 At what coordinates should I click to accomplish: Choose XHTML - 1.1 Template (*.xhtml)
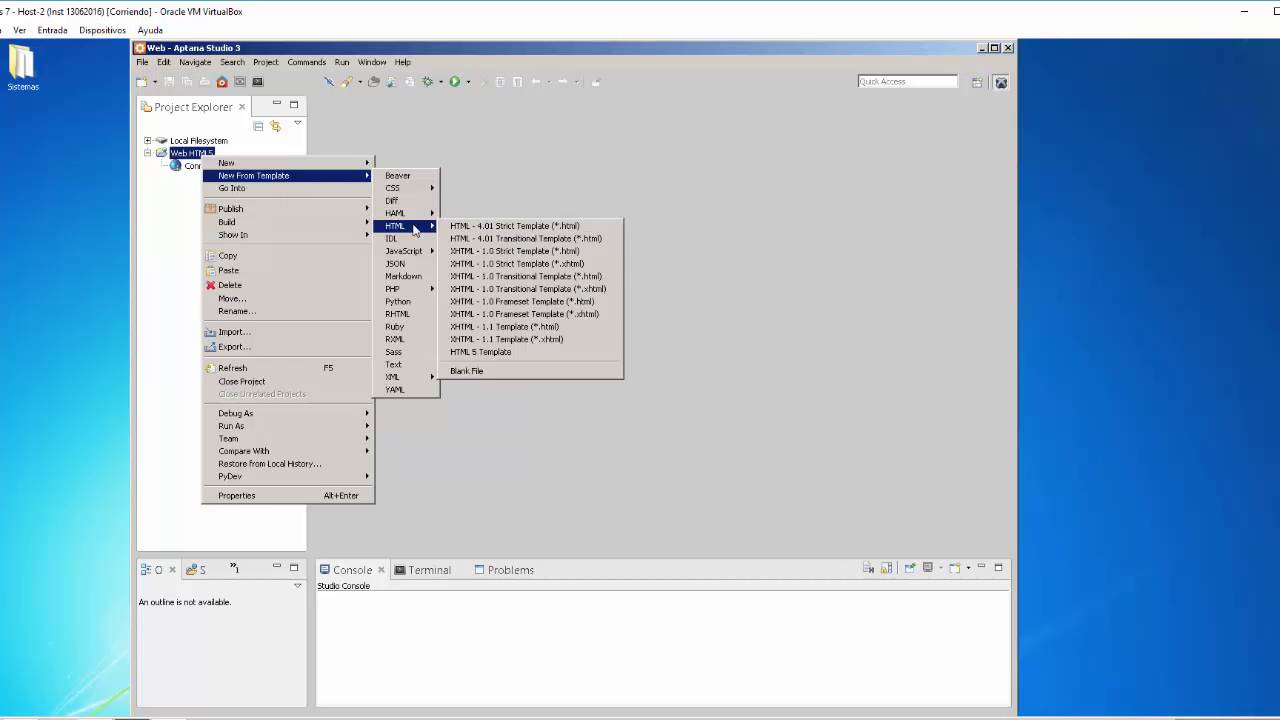[x=532, y=339]
